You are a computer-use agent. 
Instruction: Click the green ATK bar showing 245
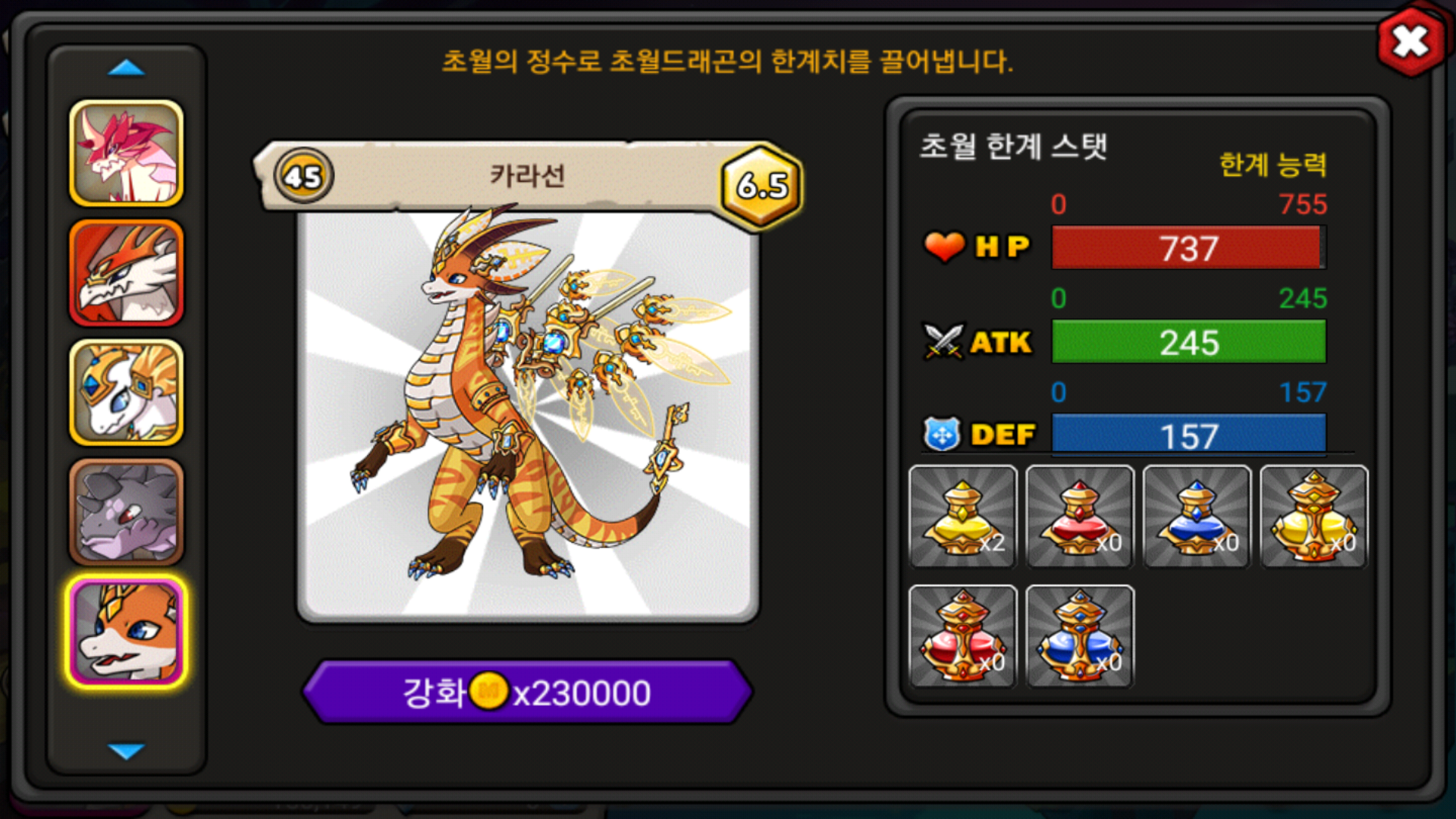point(1188,341)
